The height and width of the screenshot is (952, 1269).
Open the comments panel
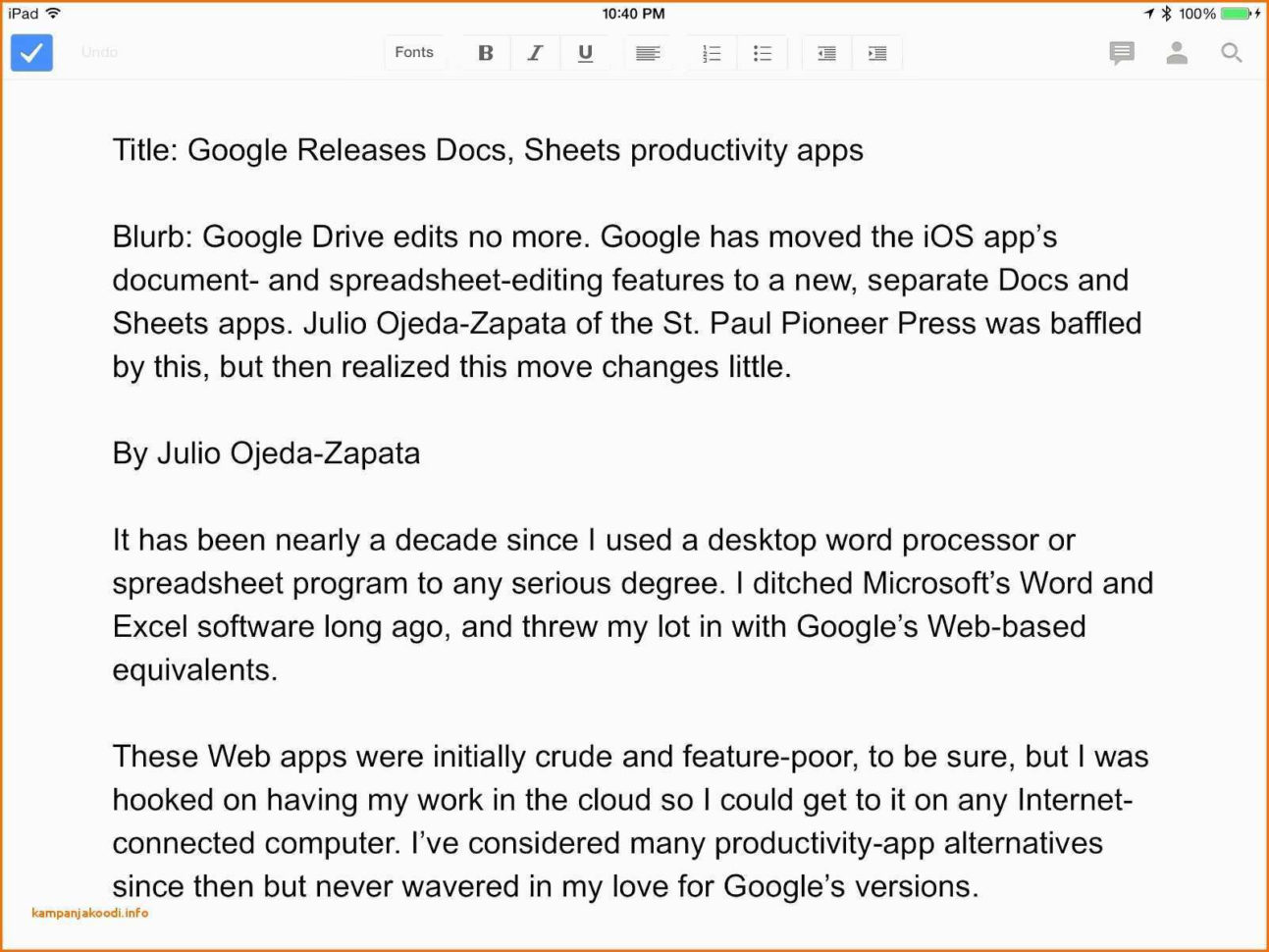(x=1121, y=53)
